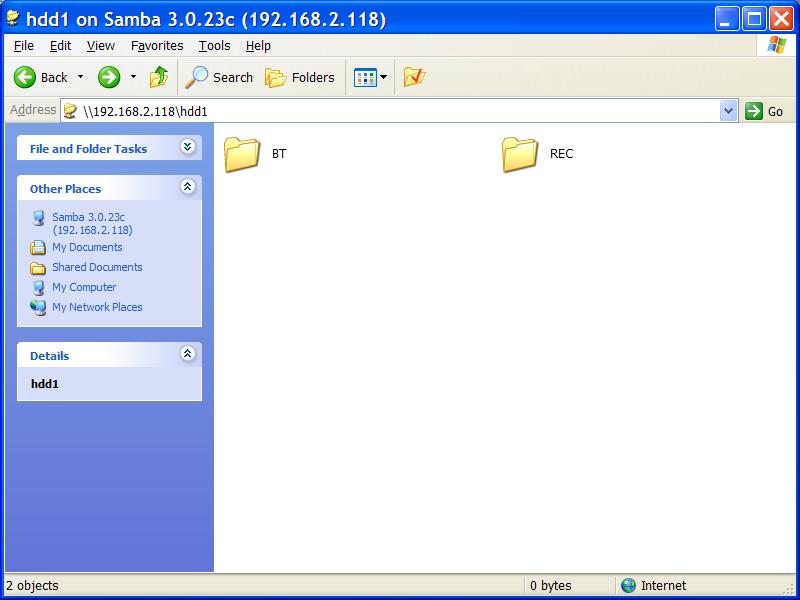The width and height of the screenshot is (800, 600).
Task: Toggle the Folders pane
Action: tap(300, 78)
